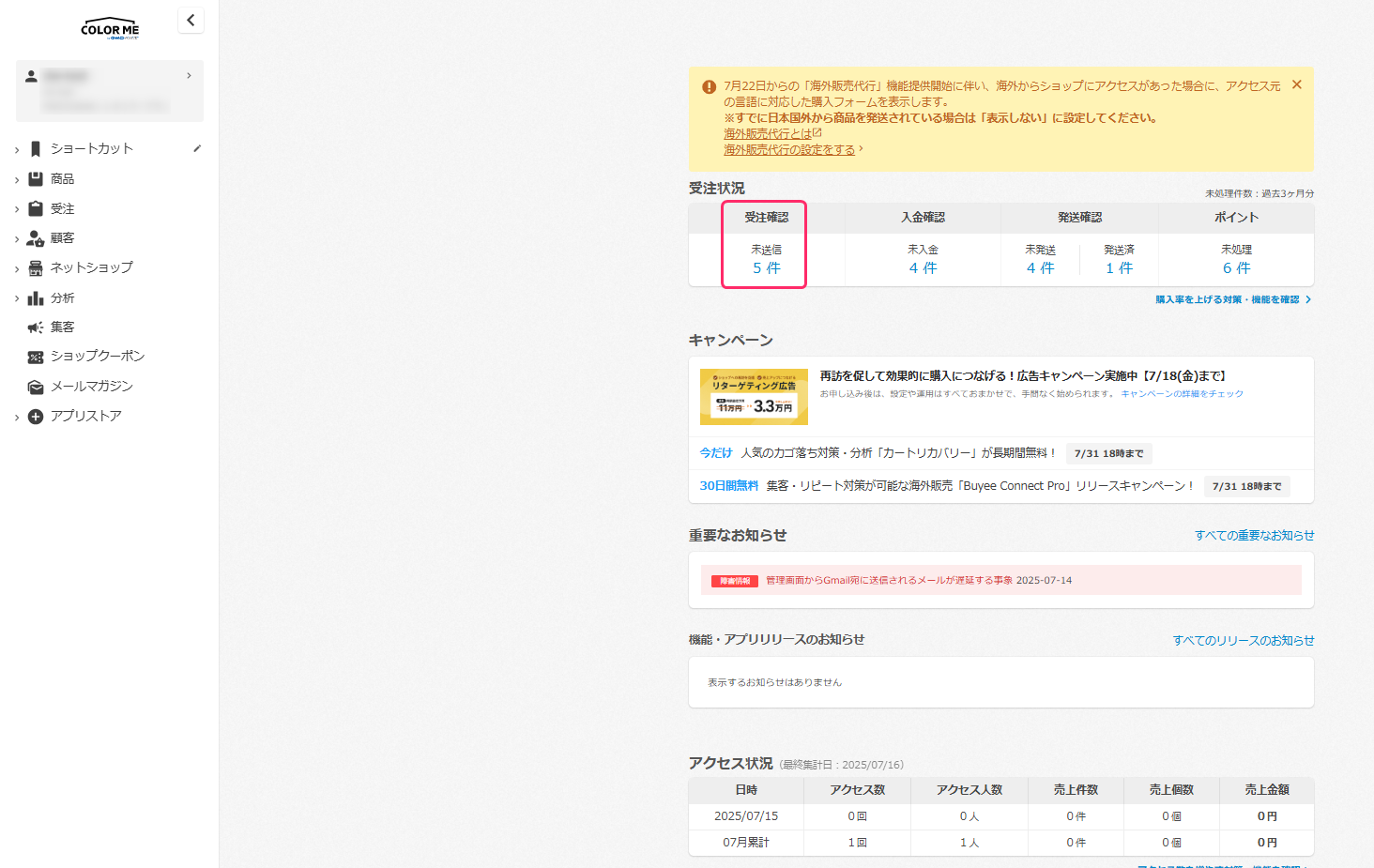Collapse the sidebar with the arrow button
1374x868 pixels.
(x=191, y=20)
